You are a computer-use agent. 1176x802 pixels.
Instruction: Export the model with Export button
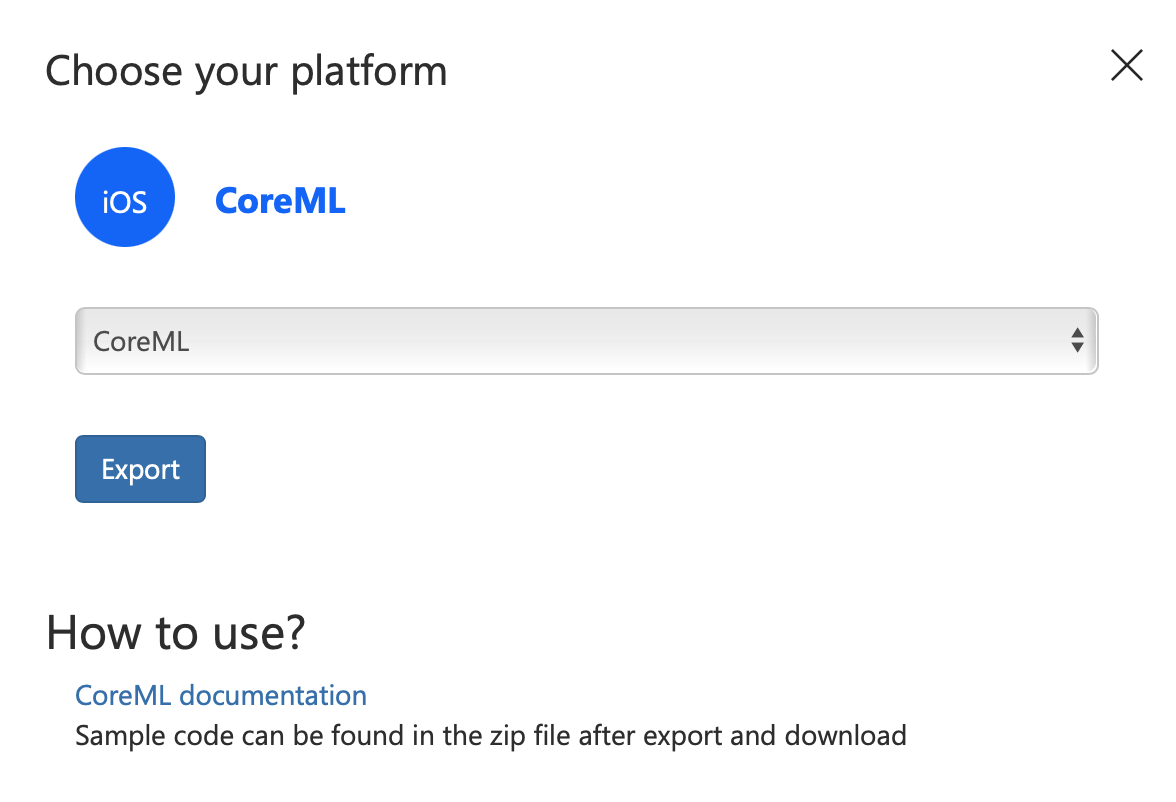pyautogui.click(x=140, y=469)
